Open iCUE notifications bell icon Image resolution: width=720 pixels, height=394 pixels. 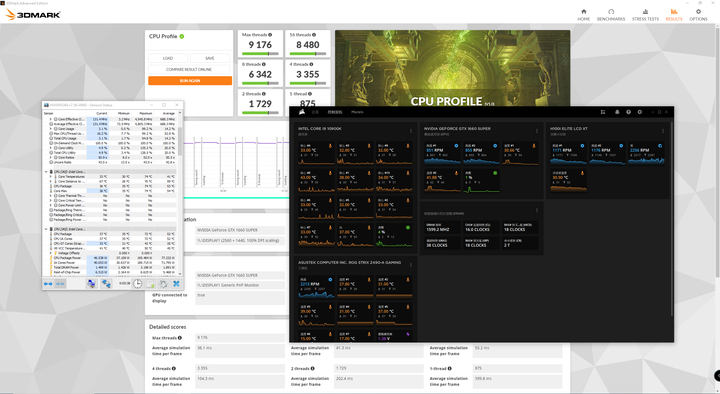click(x=617, y=112)
